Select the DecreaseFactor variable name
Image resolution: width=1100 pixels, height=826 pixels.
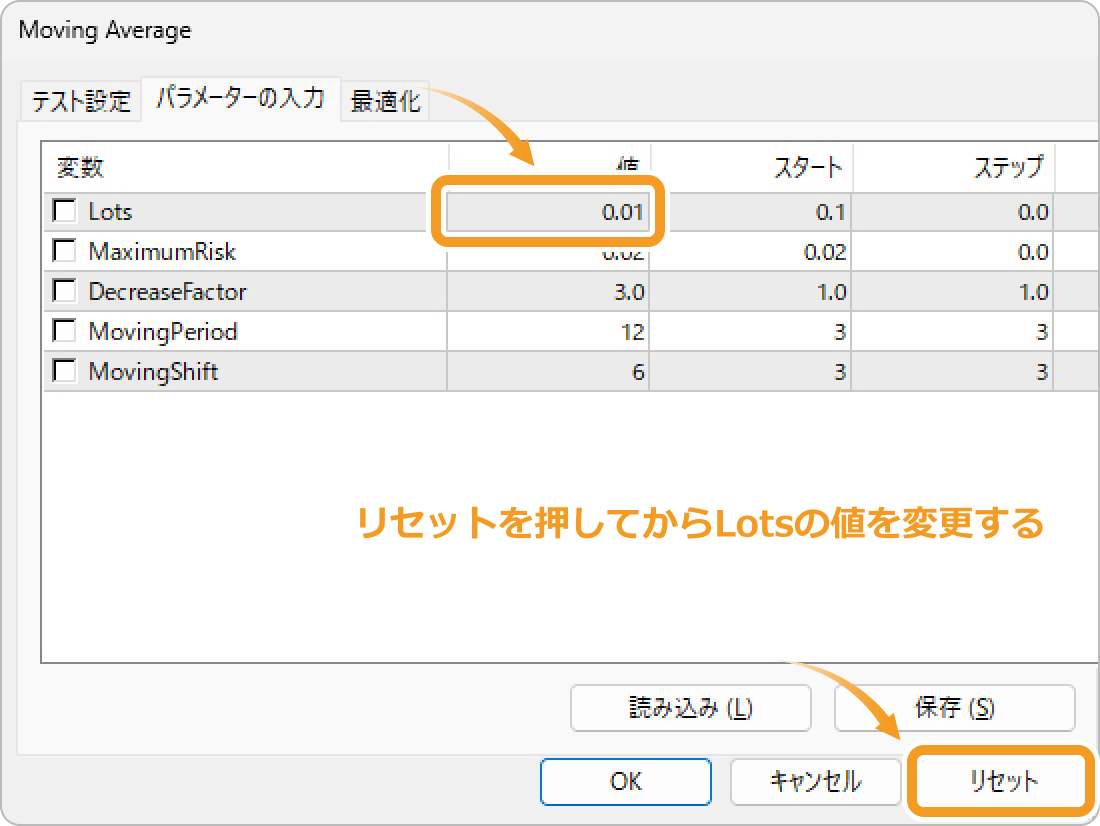coord(168,291)
